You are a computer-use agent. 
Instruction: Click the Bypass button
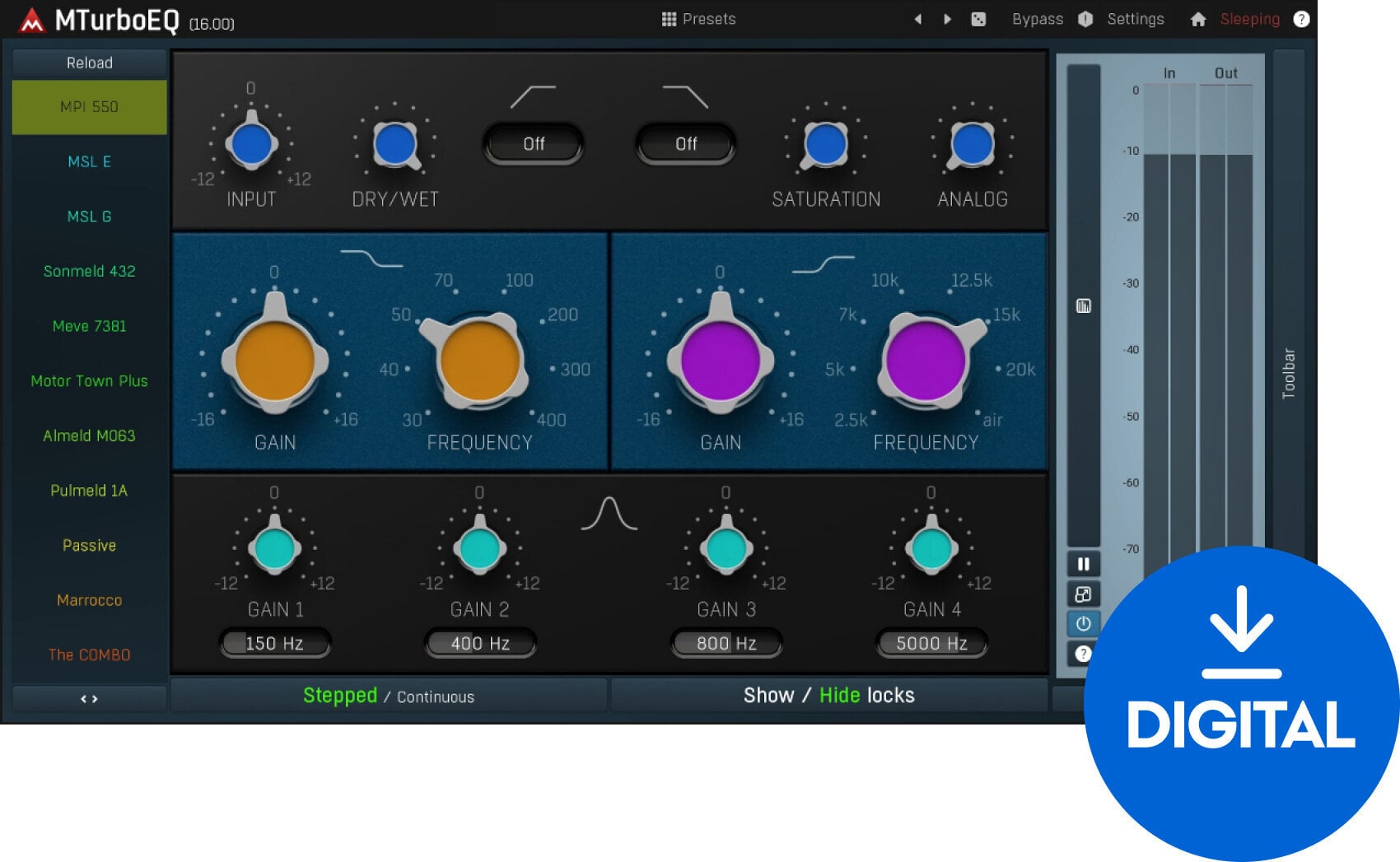tap(1036, 19)
